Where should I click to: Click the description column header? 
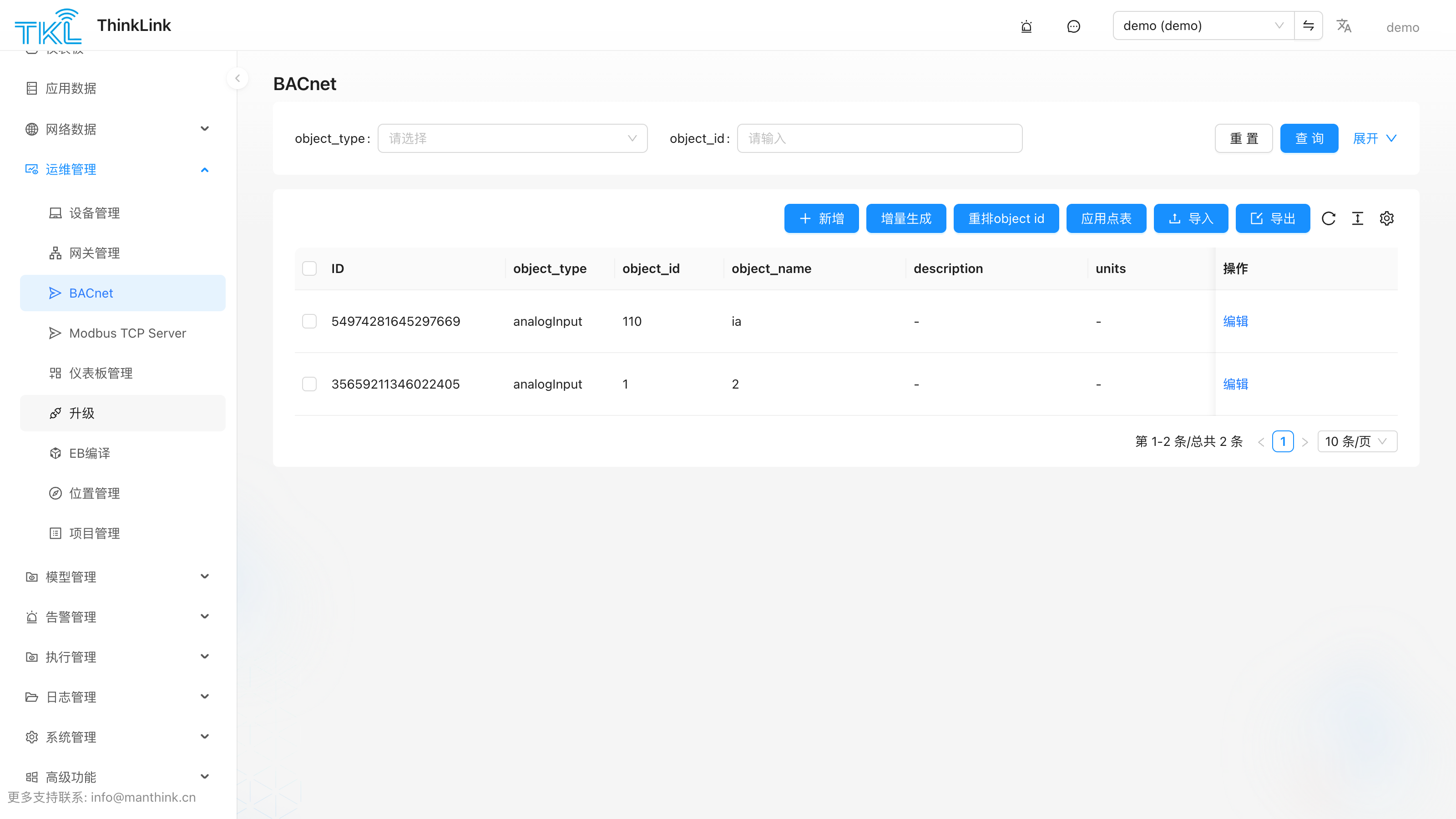point(948,268)
